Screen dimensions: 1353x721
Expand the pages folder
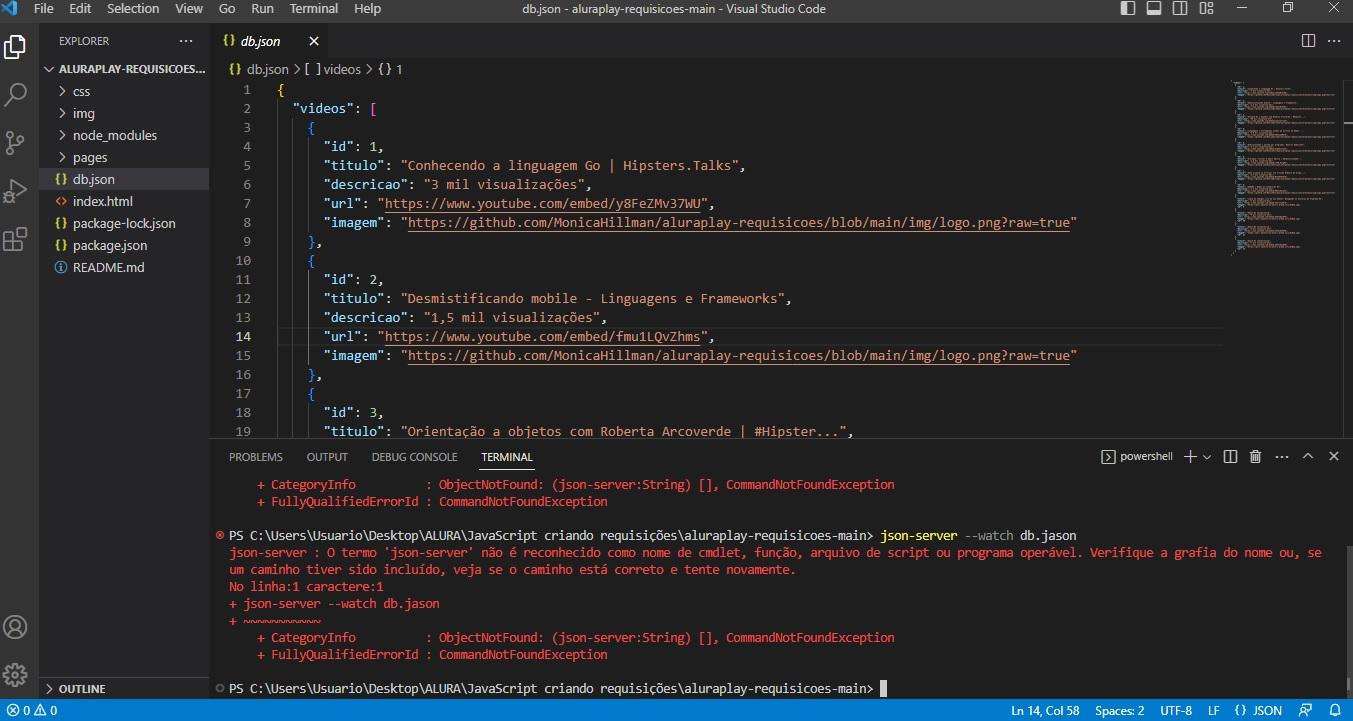pyautogui.click(x=124, y=157)
